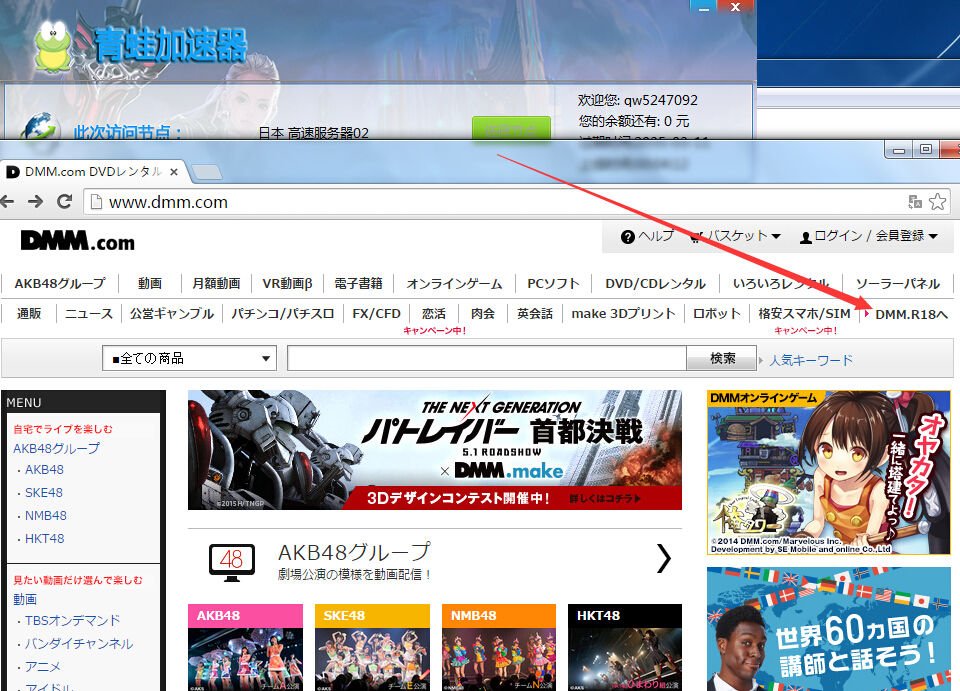Expand the ログイン / 会員登録 menu

868,236
